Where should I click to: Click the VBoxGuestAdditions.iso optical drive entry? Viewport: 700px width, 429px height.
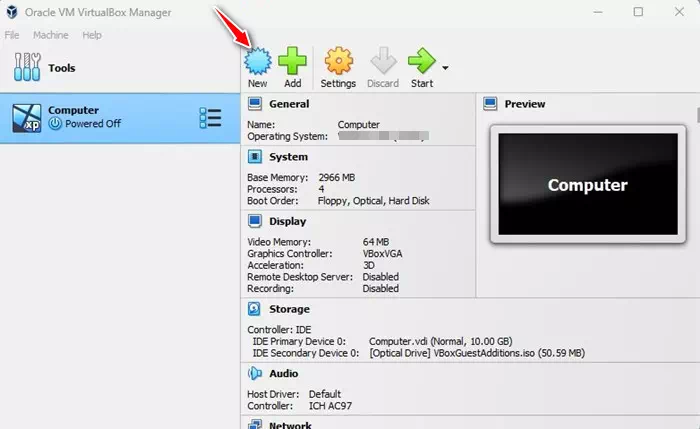click(477, 353)
